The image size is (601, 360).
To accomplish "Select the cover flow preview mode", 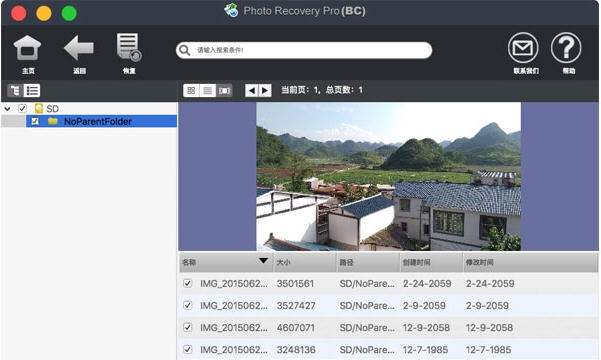I will click(224, 90).
